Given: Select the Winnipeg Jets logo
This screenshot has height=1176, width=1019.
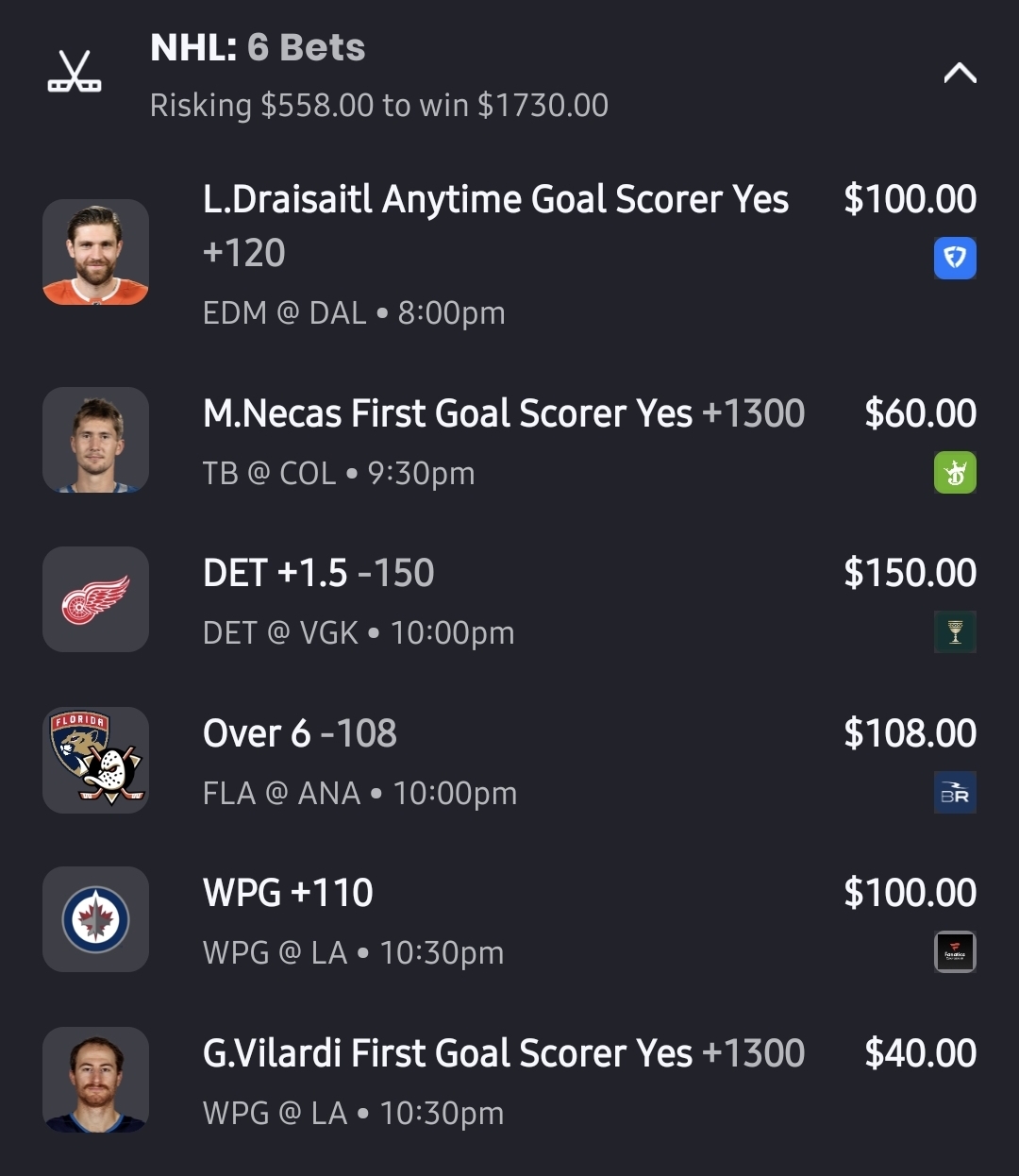Looking at the screenshot, I should pyautogui.click(x=95, y=919).
